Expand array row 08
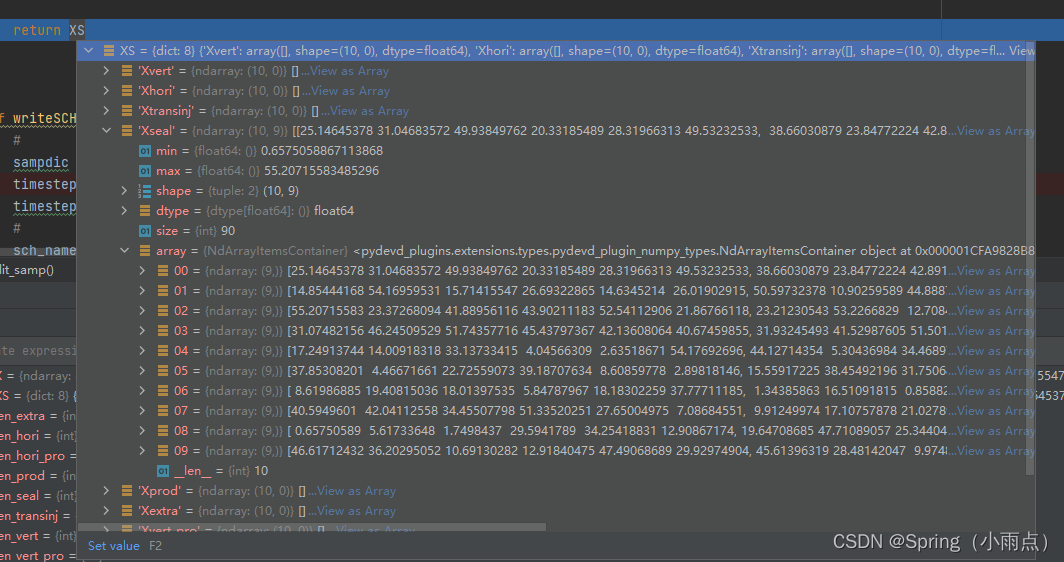The image size is (1064, 562). [x=142, y=431]
